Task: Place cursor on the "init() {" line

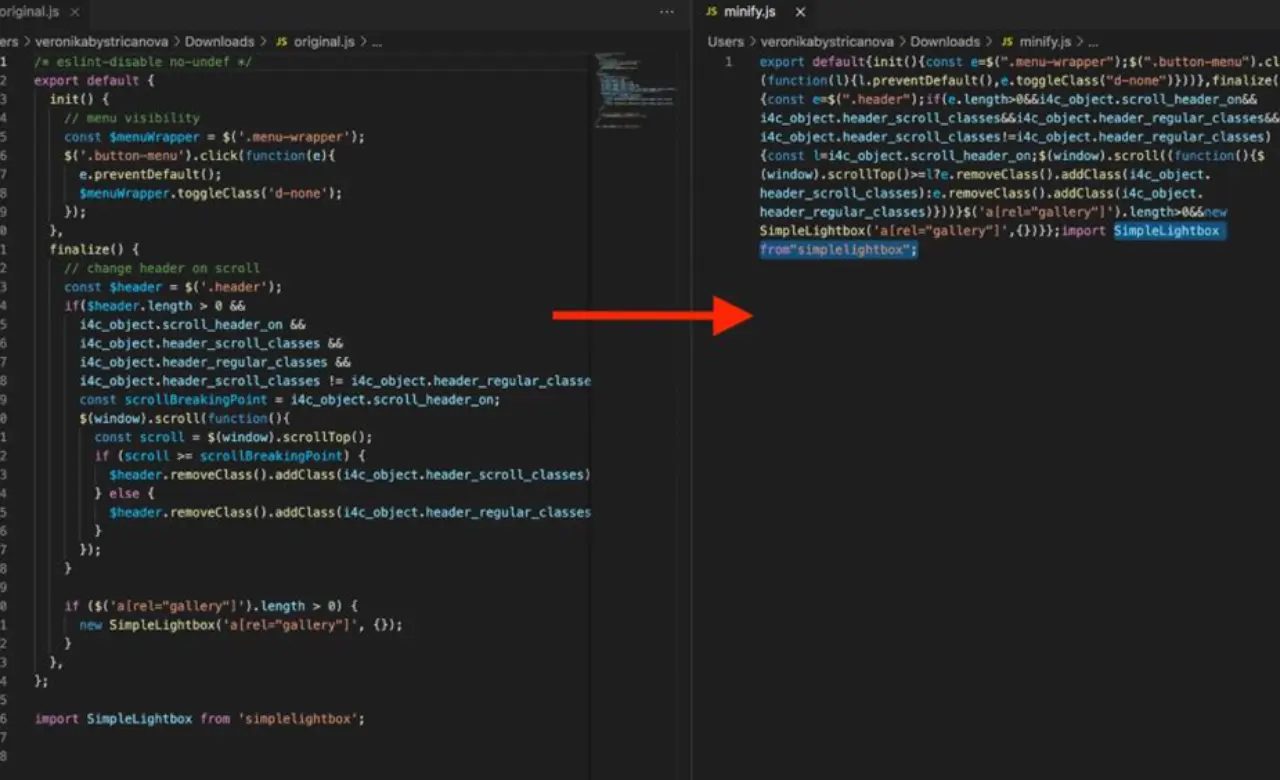Action: point(79,99)
